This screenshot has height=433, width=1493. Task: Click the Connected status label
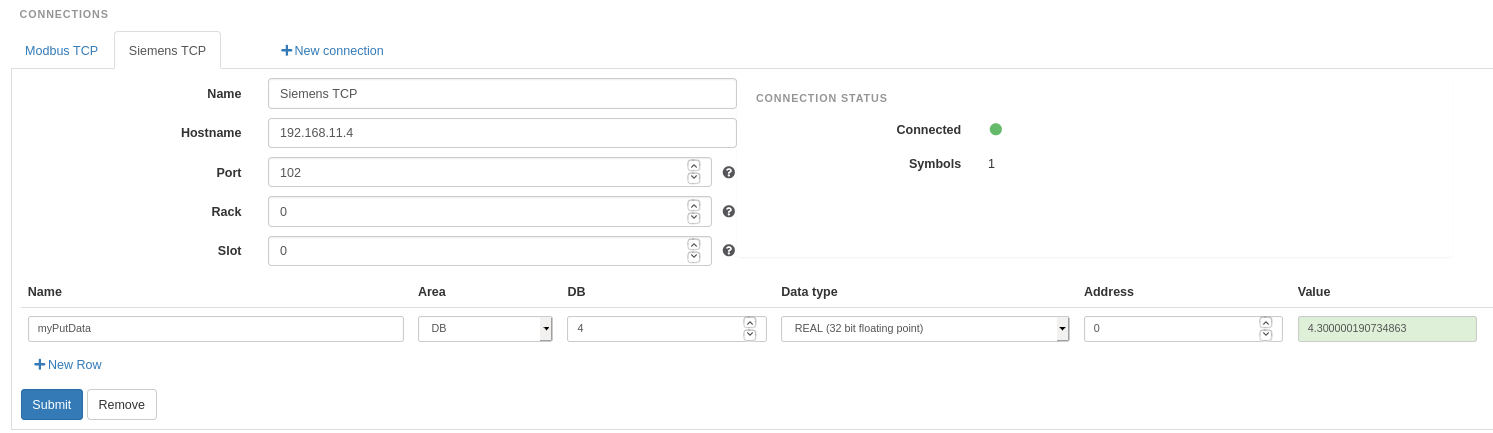pos(928,130)
